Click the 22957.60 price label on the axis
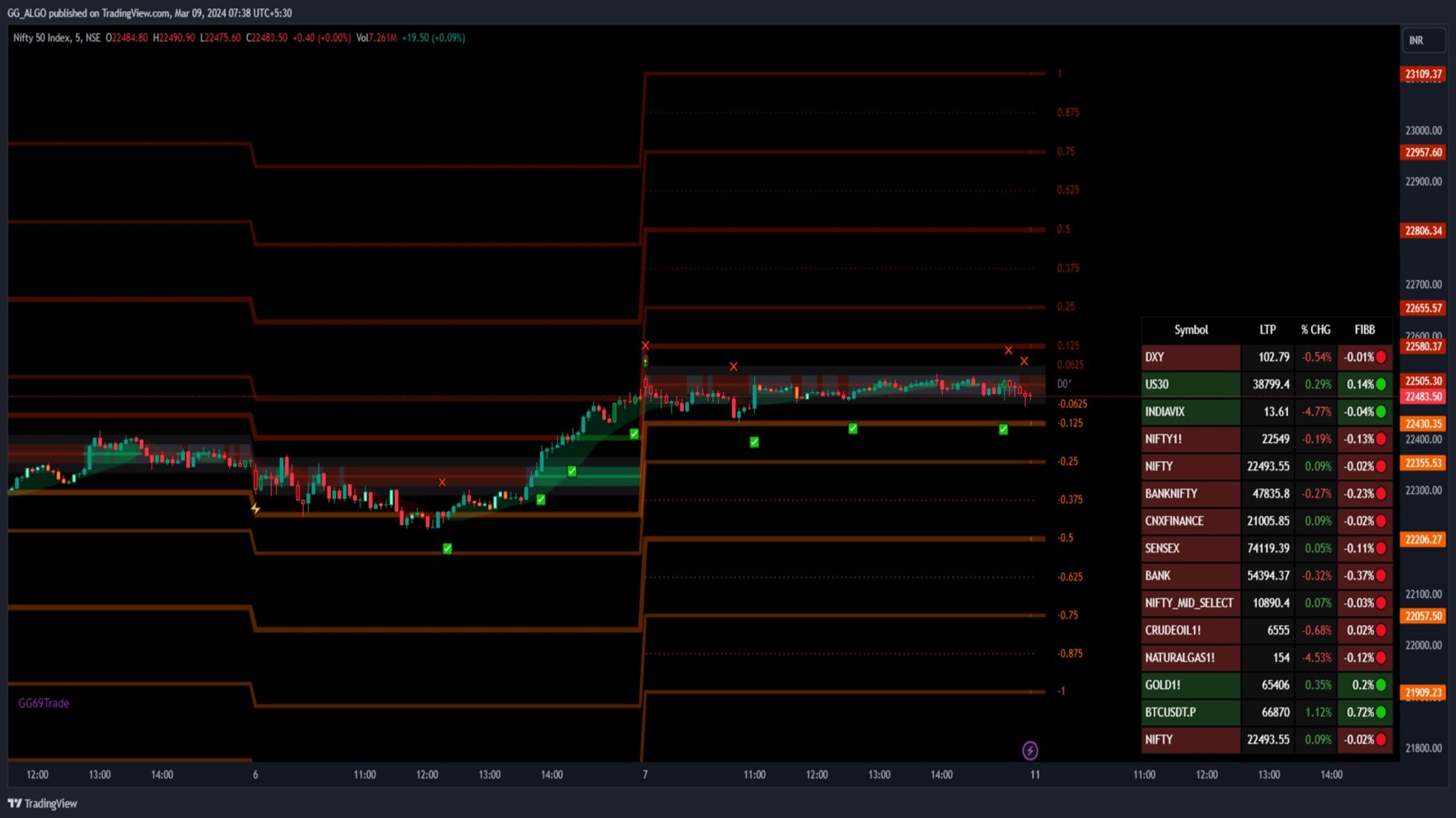The image size is (1456, 818). coord(1423,152)
